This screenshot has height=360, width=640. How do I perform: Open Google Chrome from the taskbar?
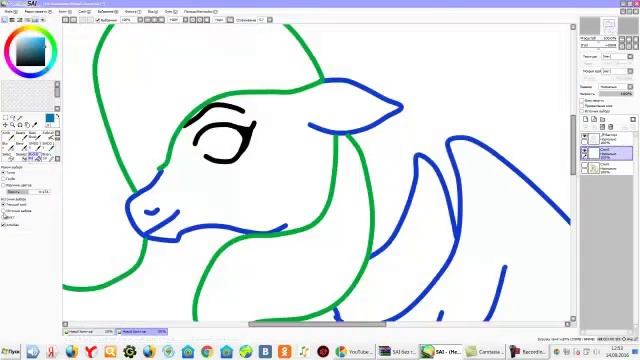[207, 351]
